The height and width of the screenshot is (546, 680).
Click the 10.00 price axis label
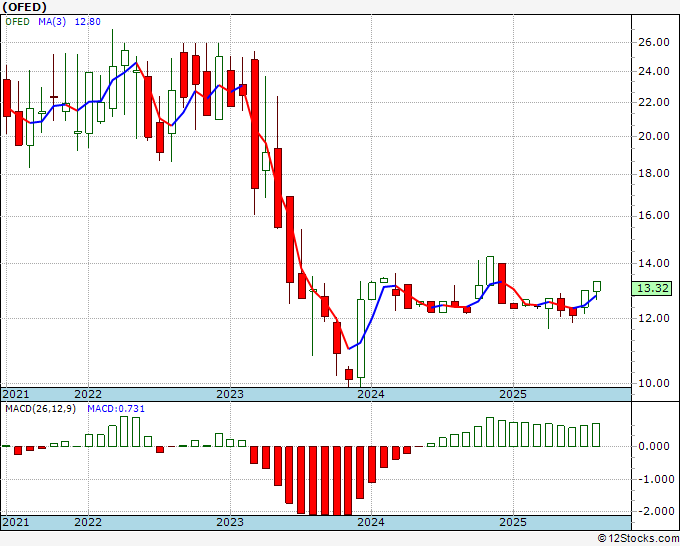654,383
